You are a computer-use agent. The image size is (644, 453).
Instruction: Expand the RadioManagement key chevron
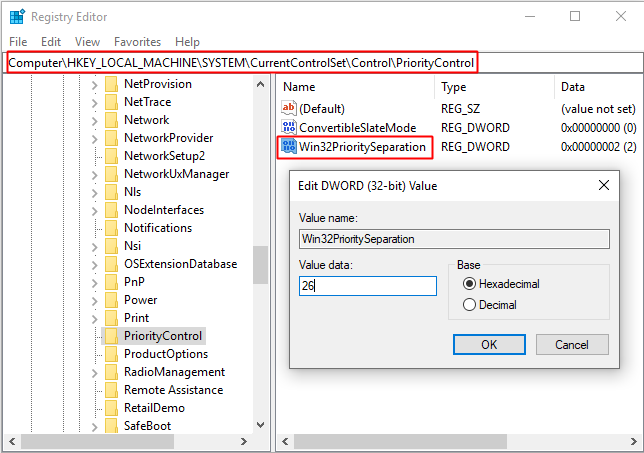(94, 373)
